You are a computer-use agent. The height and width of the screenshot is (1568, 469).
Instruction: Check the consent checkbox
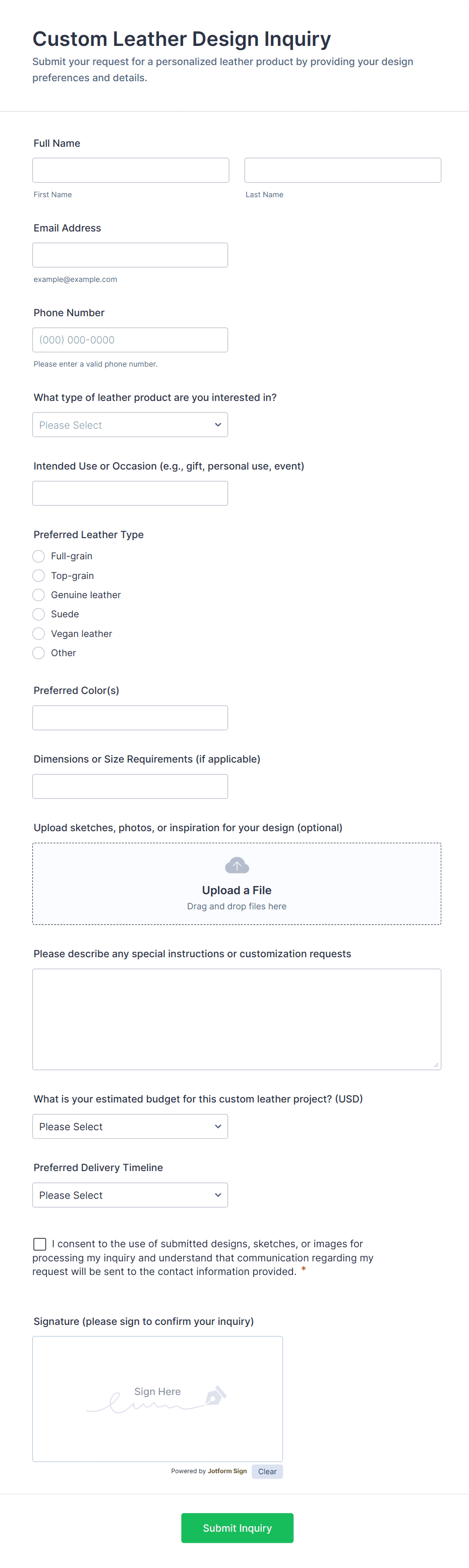pyautogui.click(x=40, y=1244)
